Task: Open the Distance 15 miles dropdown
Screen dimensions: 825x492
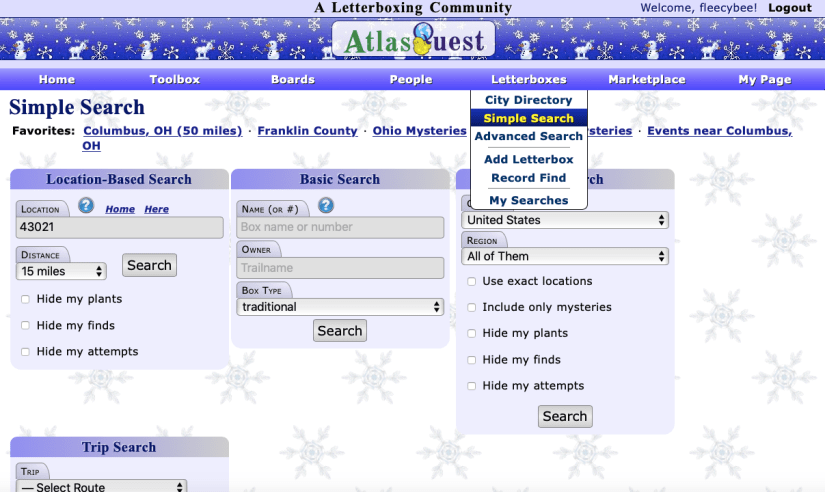Action: pyautogui.click(x=61, y=272)
